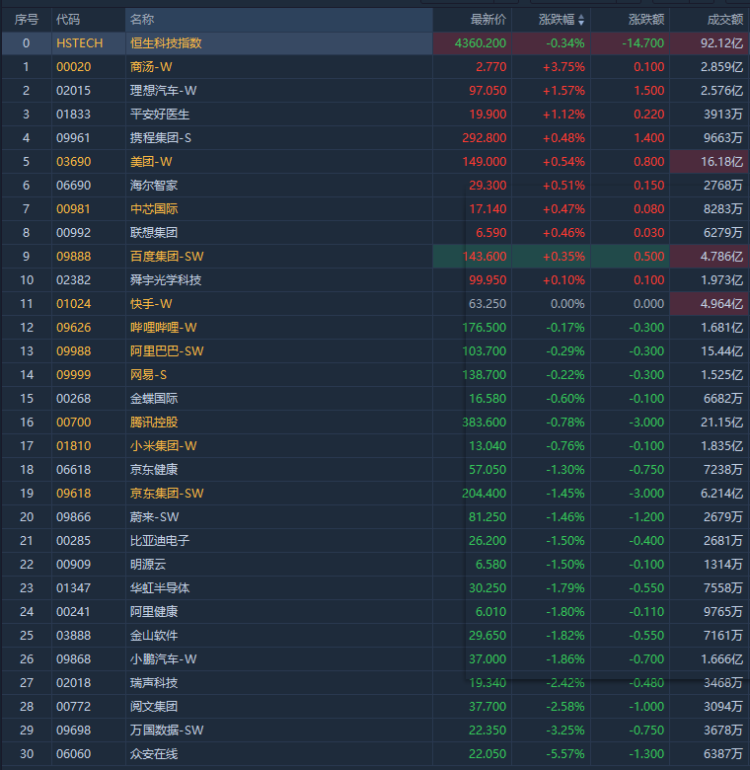Click turnover 15.44亿 for 阿里巴巴-SW
Screen dimensions: 750x770
722,351
